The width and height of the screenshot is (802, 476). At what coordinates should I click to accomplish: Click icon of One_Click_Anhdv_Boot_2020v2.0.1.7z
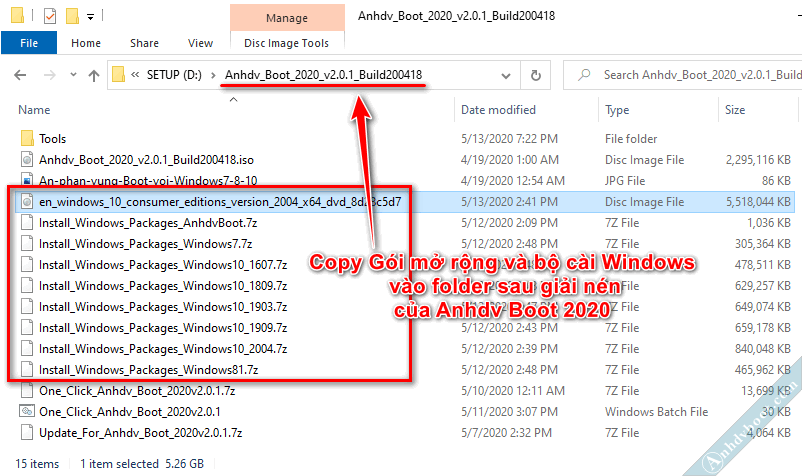click(x=27, y=390)
